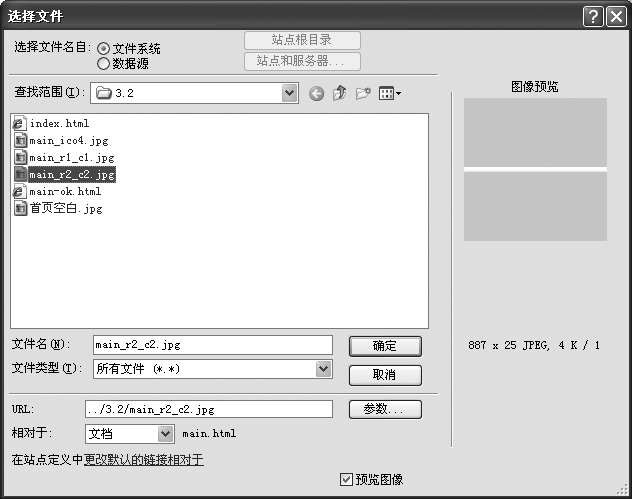Select the index.html file name
Viewport: 632px width, 499px height.
click(x=59, y=123)
